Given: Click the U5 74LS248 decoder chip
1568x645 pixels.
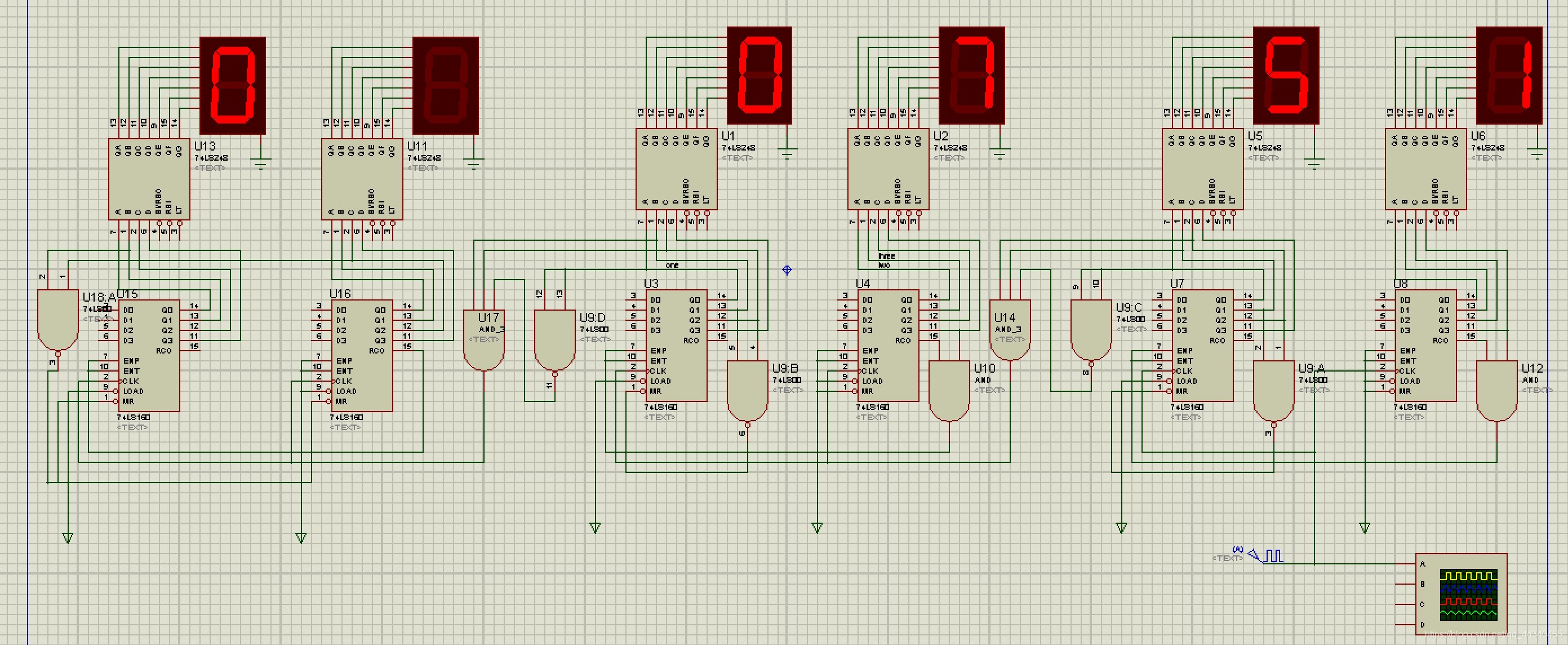Looking at the screenshot, I should [1202, 169].
